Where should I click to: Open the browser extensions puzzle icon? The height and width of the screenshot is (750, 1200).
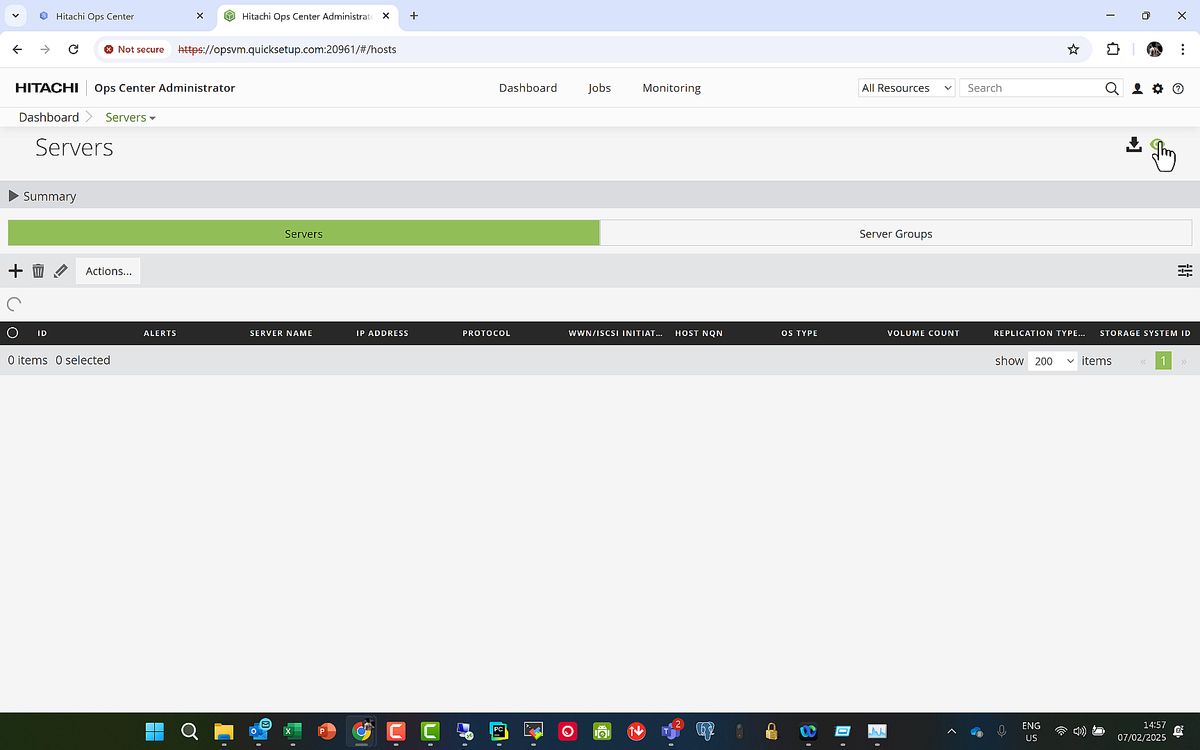tap(1113, 49)
